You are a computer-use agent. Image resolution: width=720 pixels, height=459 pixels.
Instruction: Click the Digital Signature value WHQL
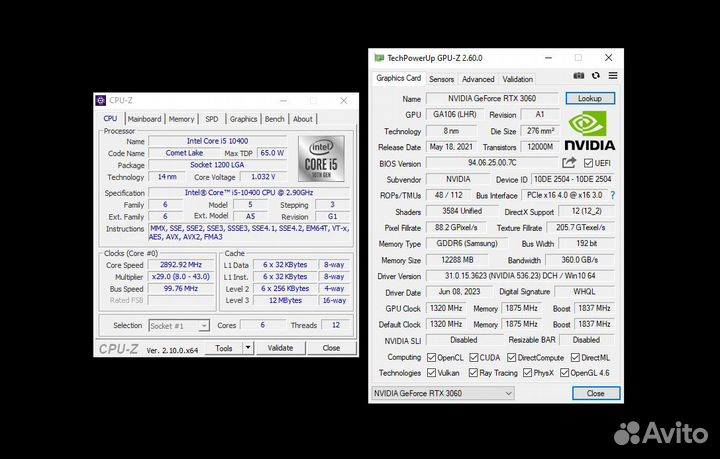click(584, 291)
